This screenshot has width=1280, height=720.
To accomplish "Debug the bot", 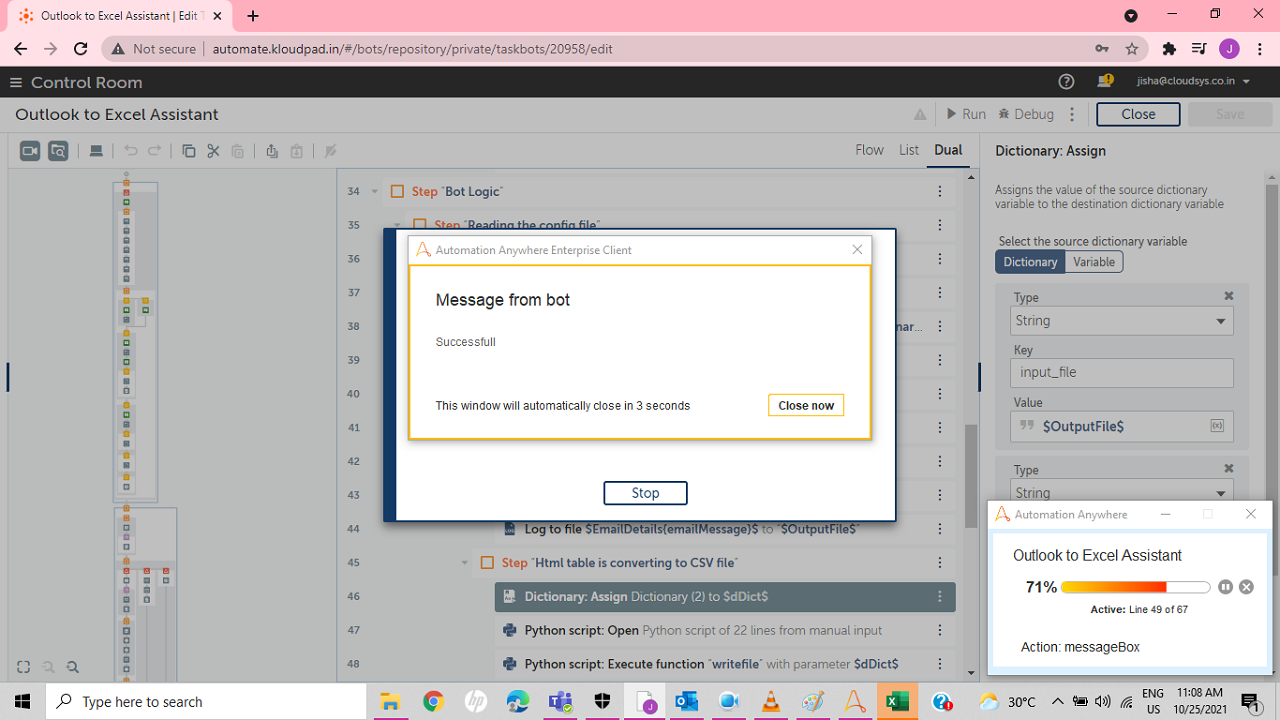I will [x=1026, y=114].
